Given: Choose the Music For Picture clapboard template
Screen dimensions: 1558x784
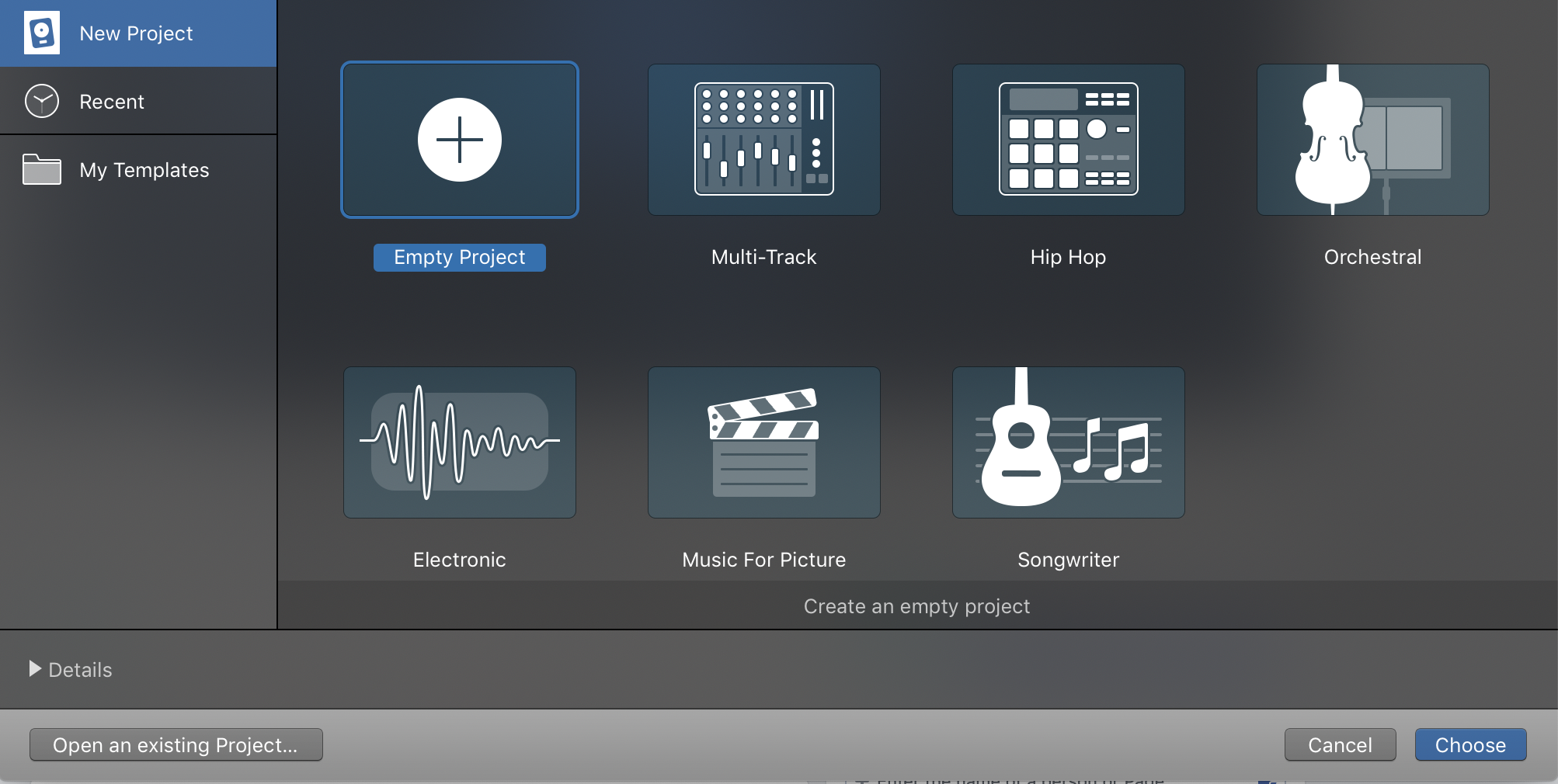Looking at the screenshot, I should point(763,442).
